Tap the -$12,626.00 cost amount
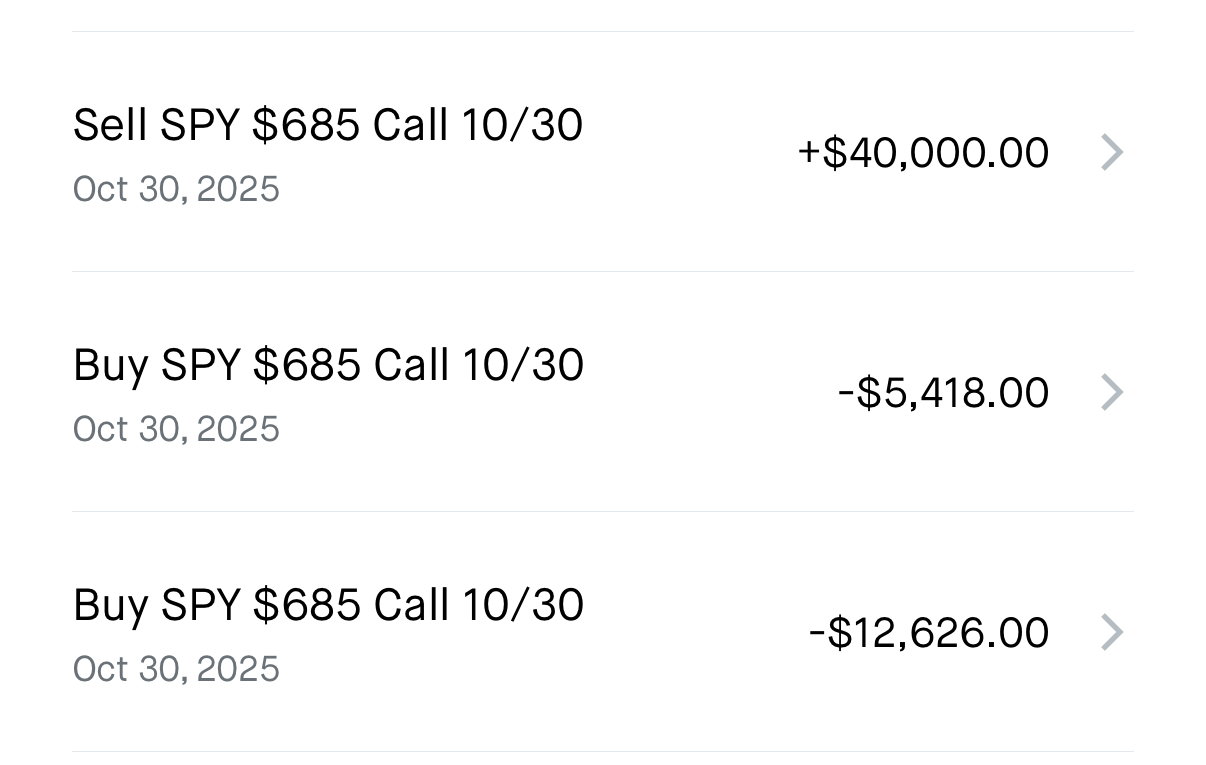1206x765 pixels. tap(929, 633)
